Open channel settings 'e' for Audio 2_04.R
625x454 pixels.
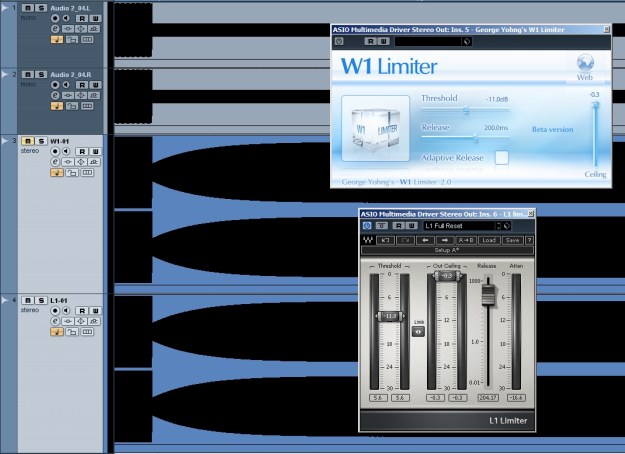coord(55,95)
